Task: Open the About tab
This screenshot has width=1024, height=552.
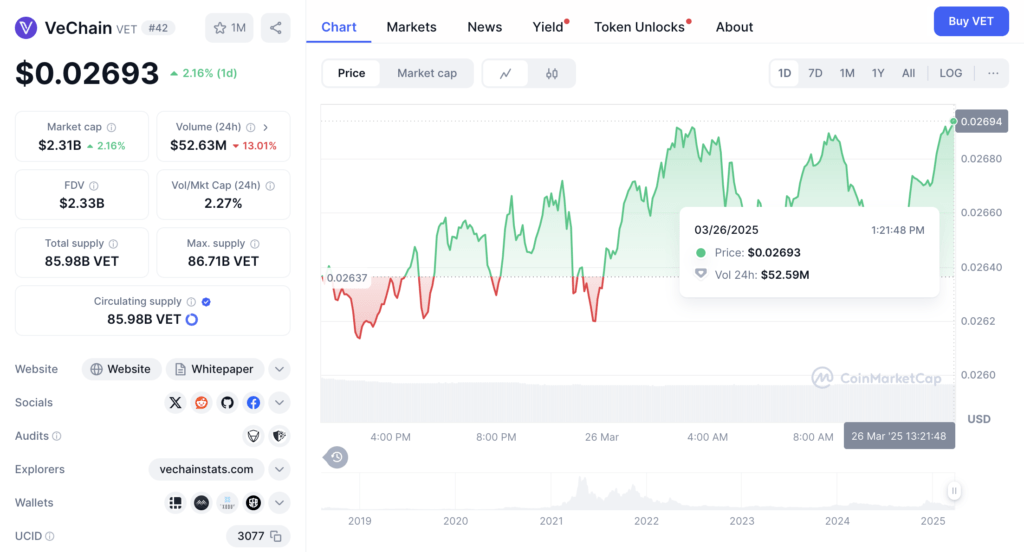Action: pyautogui.click(x=734, y=27)
